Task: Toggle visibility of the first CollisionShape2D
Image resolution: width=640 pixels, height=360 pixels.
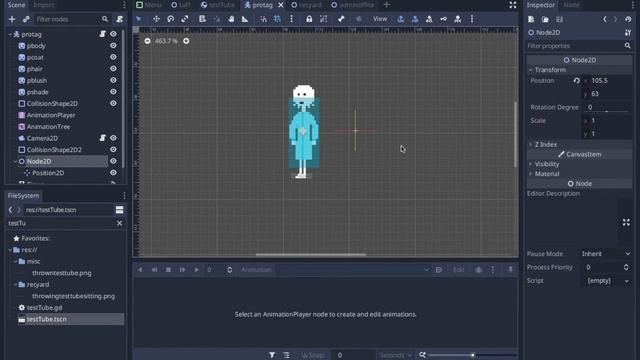Action: tap(113, 104)
